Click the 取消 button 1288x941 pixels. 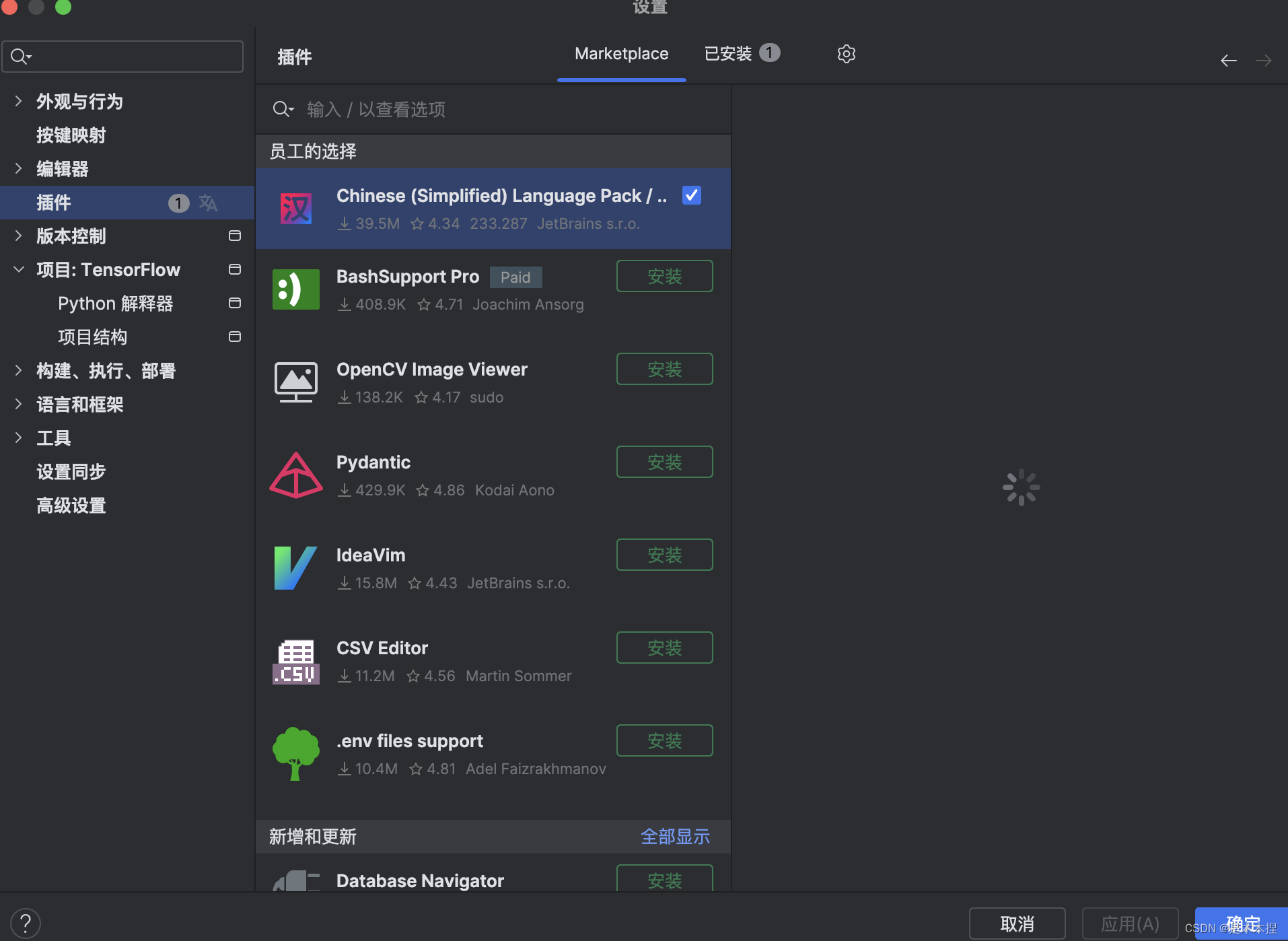tap(1017, 923)
